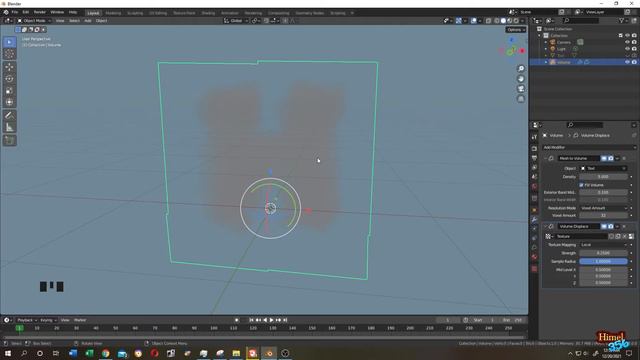Open the Modifier properties wrench tab

(534, 220)
